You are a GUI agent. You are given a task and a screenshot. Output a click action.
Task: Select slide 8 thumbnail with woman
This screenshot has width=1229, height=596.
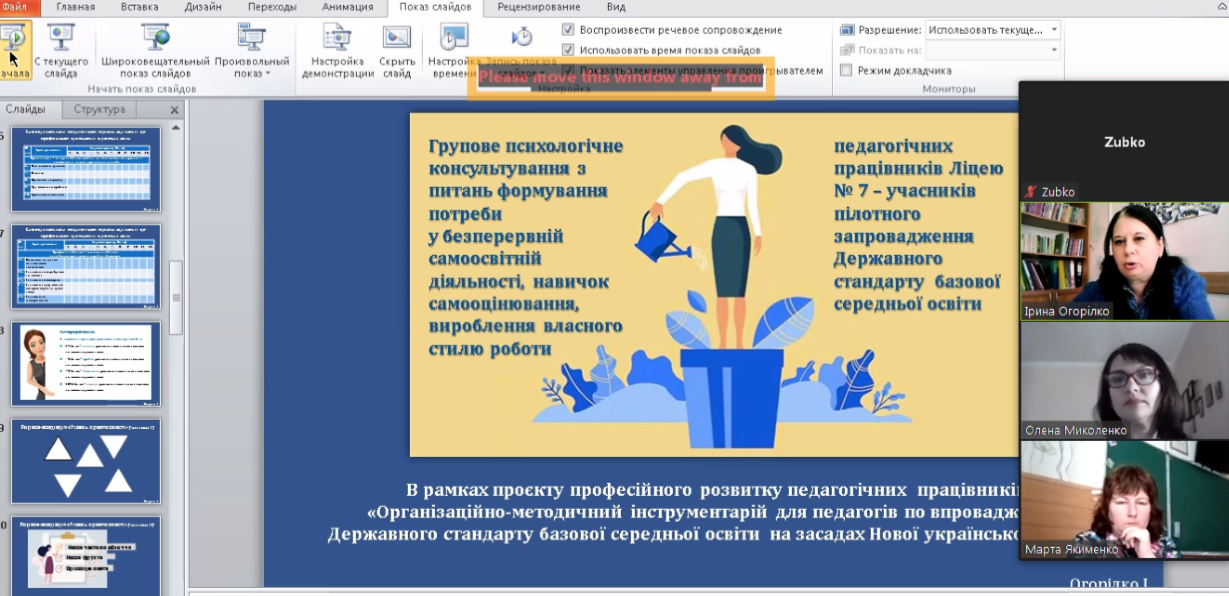point(85,363)
